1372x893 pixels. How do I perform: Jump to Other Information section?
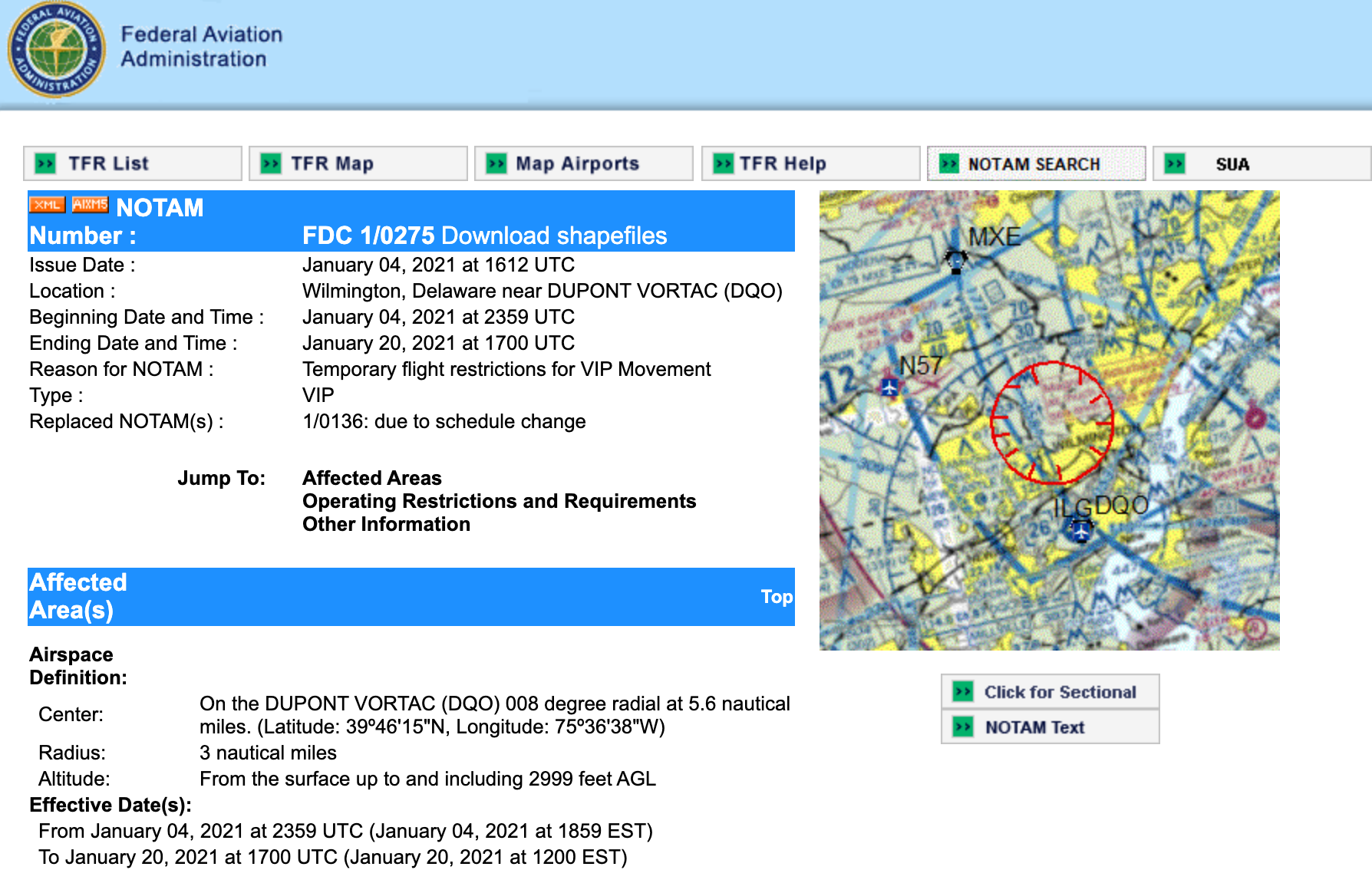386,524
